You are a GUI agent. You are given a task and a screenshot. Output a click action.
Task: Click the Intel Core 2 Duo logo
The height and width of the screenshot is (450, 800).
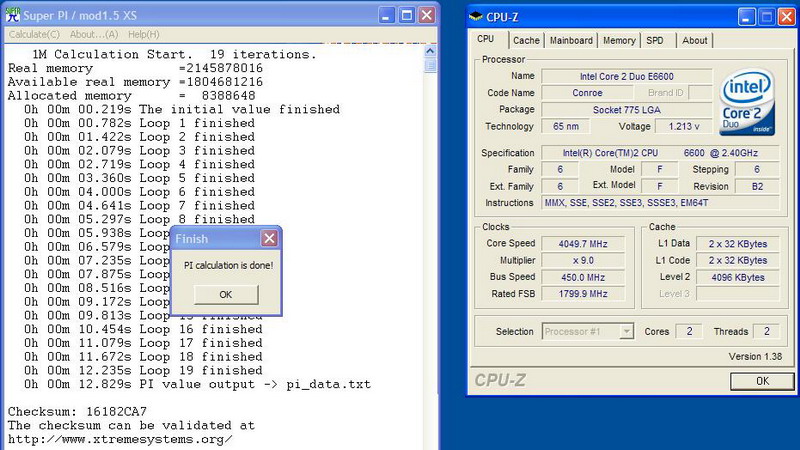pos(747,102)
